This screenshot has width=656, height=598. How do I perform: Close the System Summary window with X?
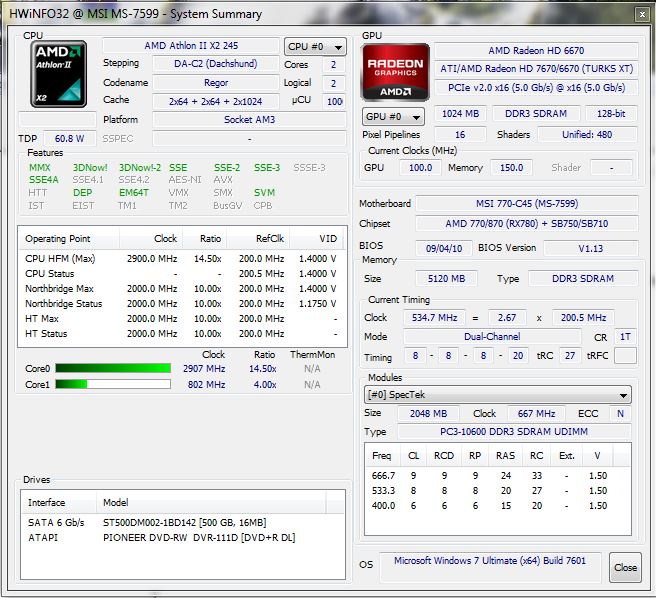[x=642, y=15]
